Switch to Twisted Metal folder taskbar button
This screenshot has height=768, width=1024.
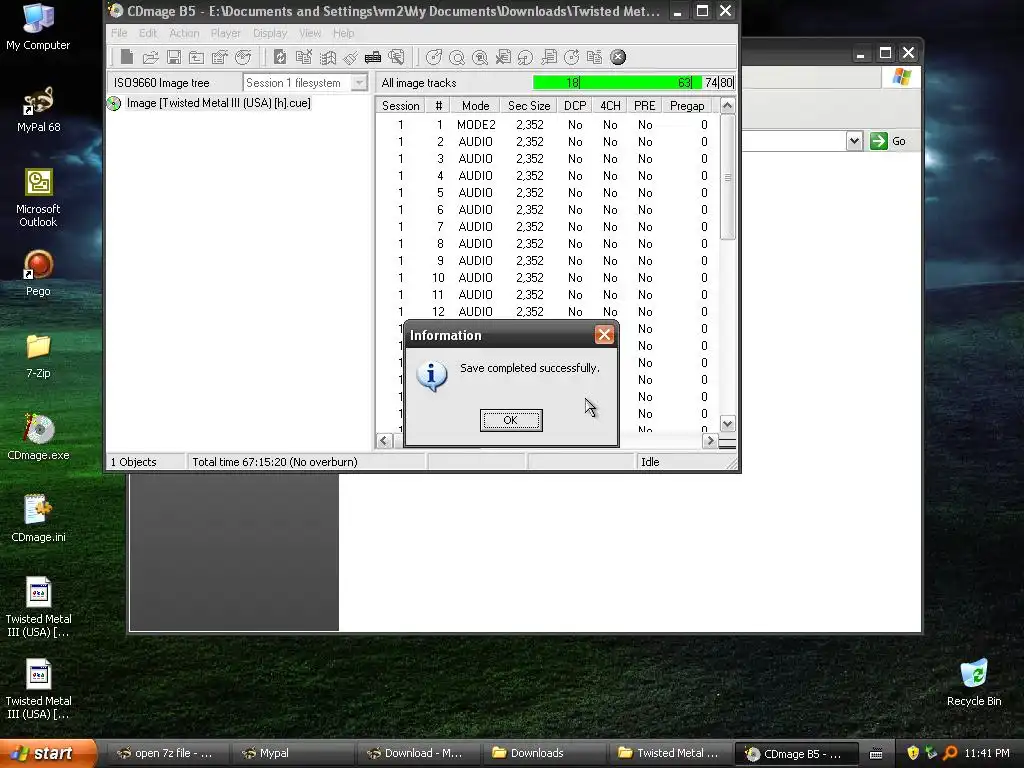[x=670, y=754]
